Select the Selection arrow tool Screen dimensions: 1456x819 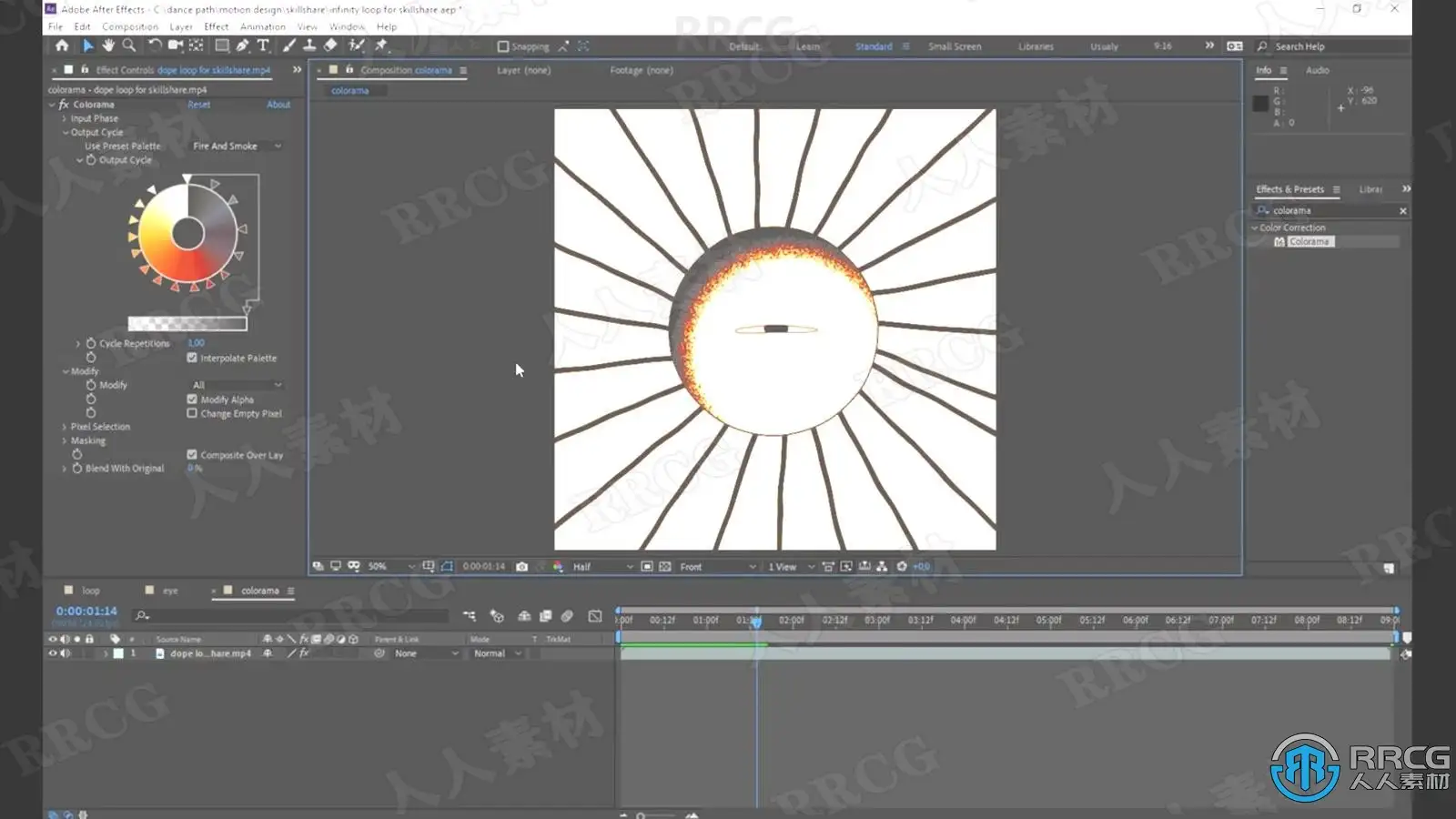[88, 45]
